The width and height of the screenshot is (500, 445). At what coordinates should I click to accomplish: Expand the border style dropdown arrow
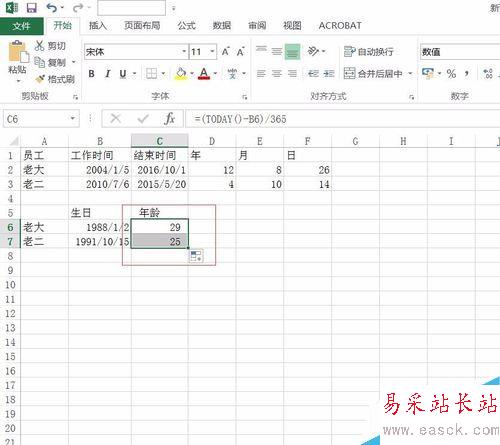pyautogui.click(x=163, y=74)
